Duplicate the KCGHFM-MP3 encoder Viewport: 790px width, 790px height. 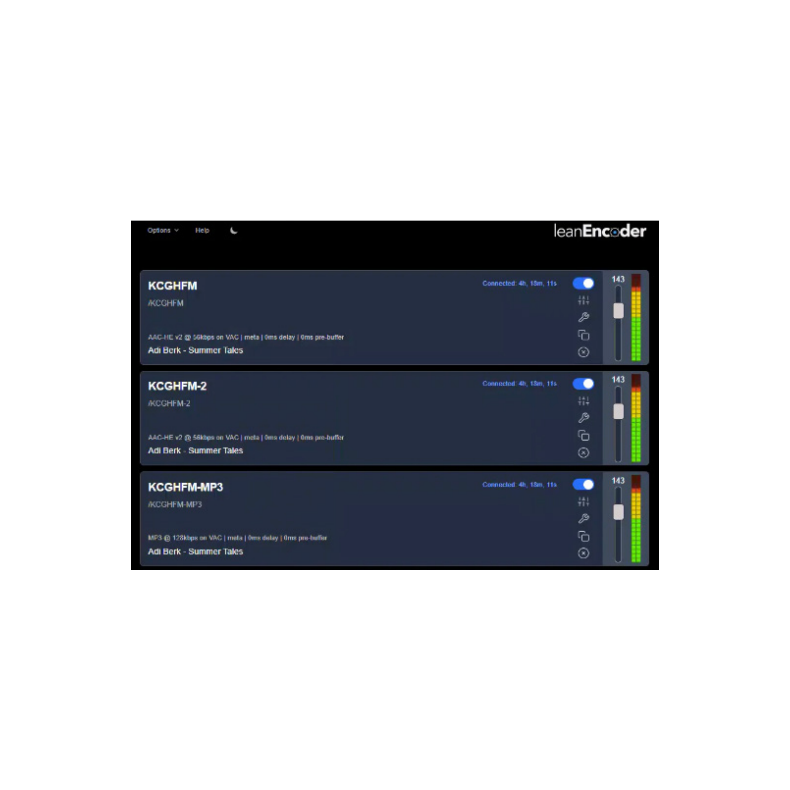point(583,536)
